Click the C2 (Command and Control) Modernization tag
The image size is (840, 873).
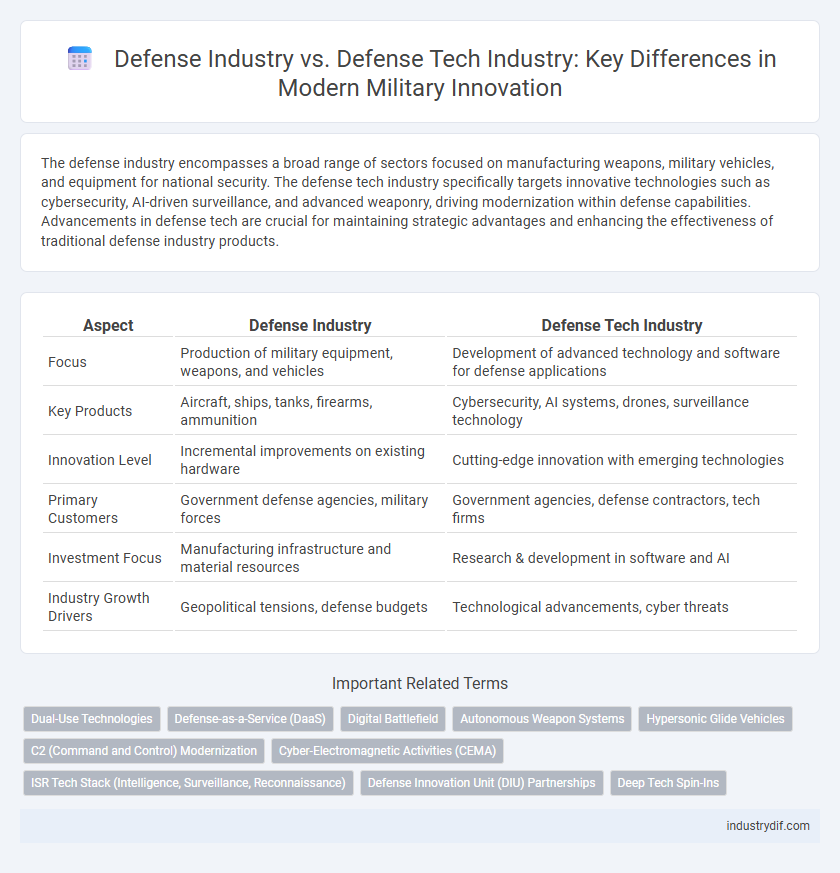144,751
